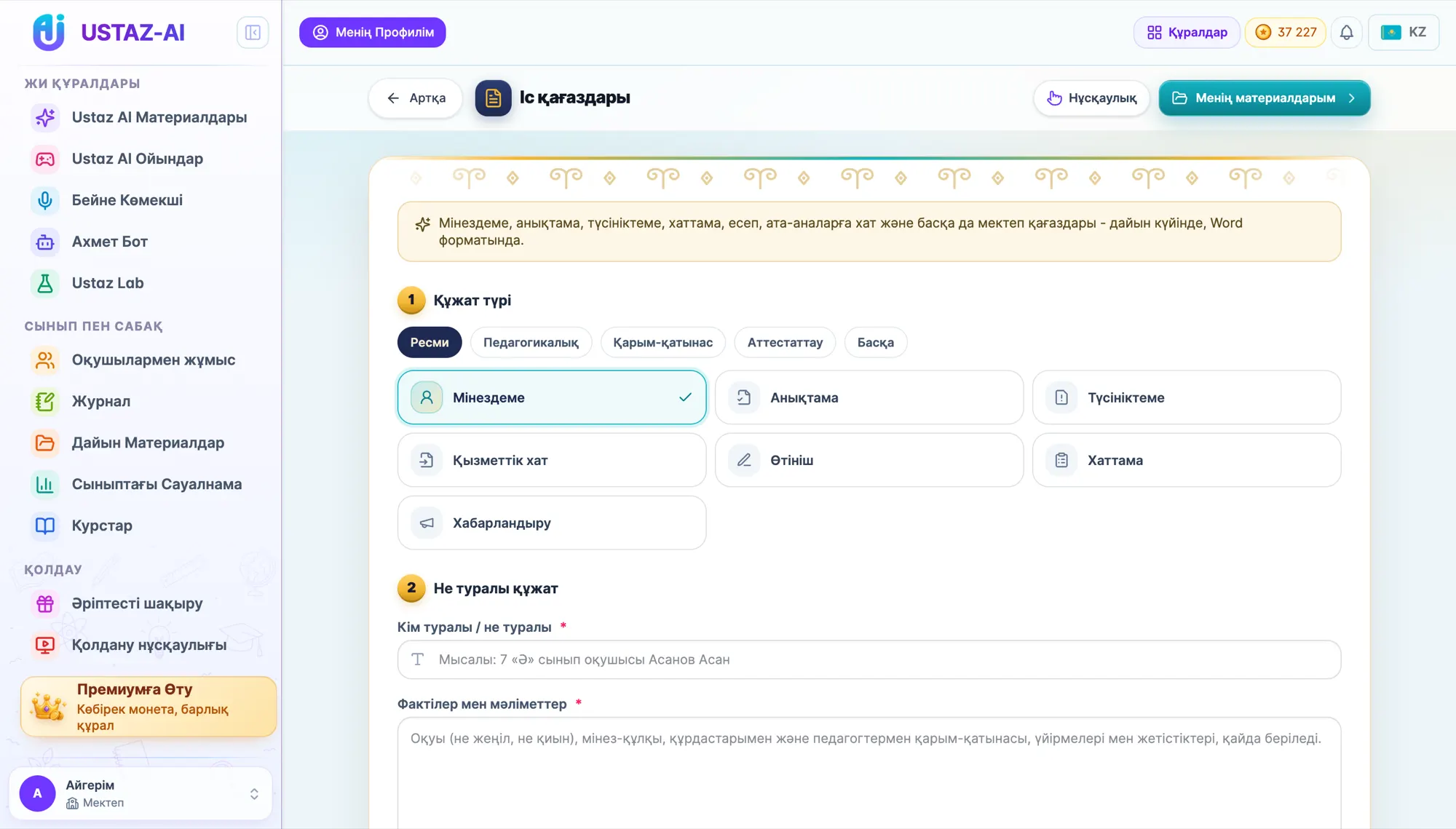
Task: Select Түсініктеме document type
Action: pos(1187,397)
